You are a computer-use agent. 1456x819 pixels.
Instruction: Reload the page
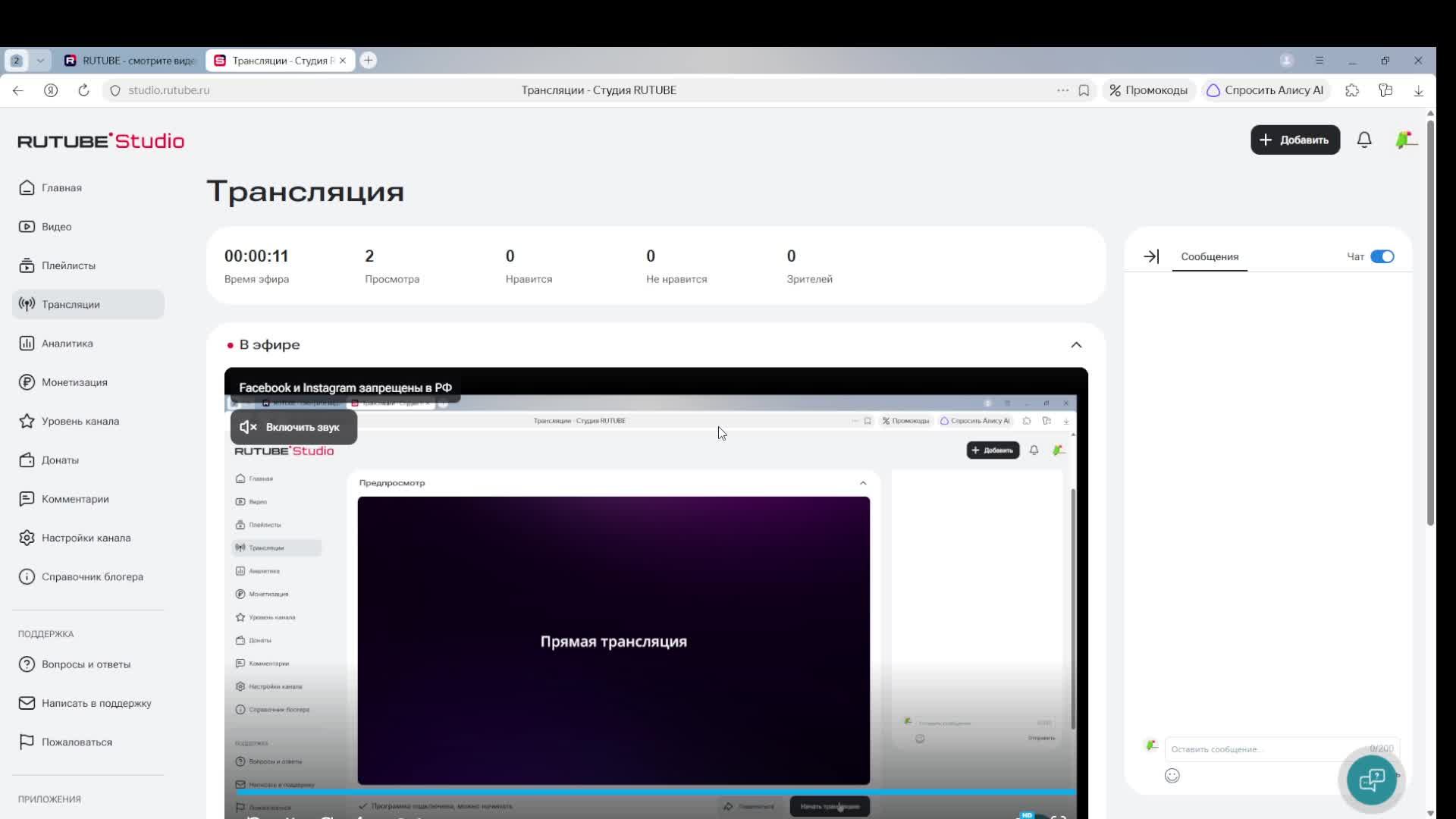(x=83, y=90)
